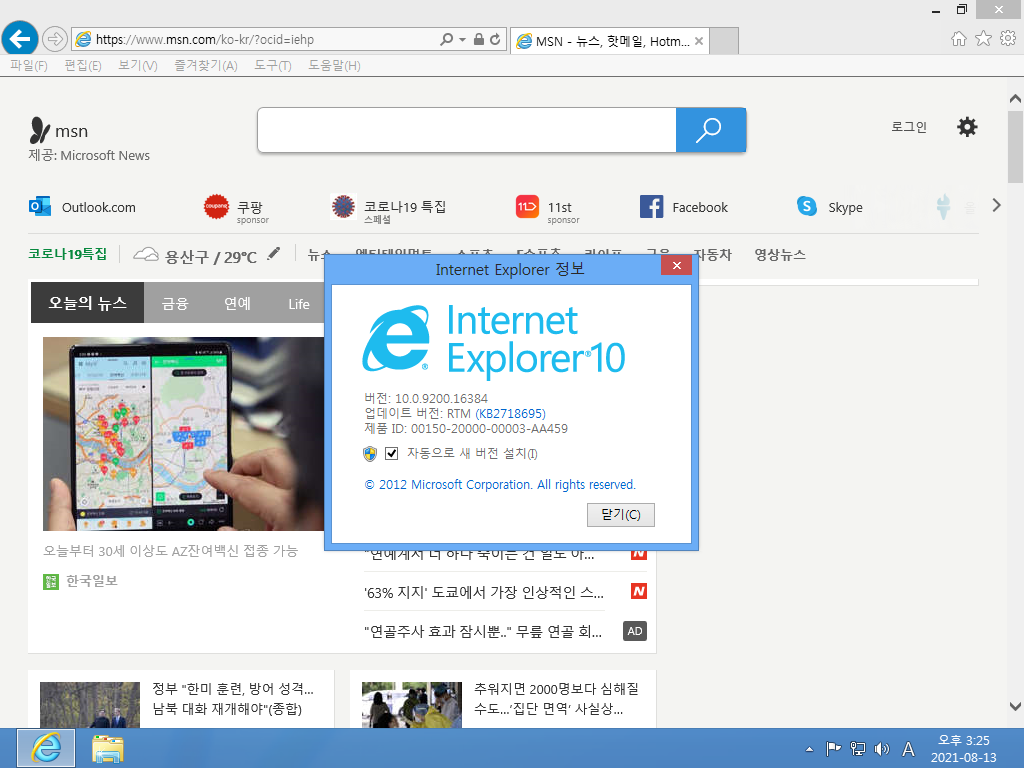Open the Facebook shortcut
Viewport: 1024px width, 768px height.
click(x=684, y=207)
